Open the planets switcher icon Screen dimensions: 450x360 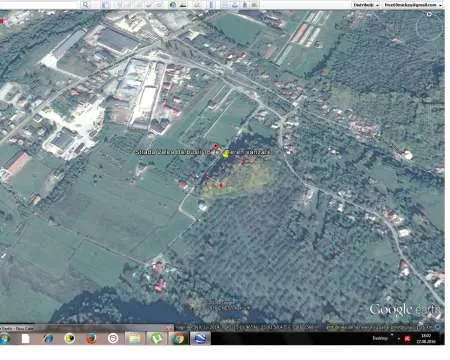coord(197,4)
